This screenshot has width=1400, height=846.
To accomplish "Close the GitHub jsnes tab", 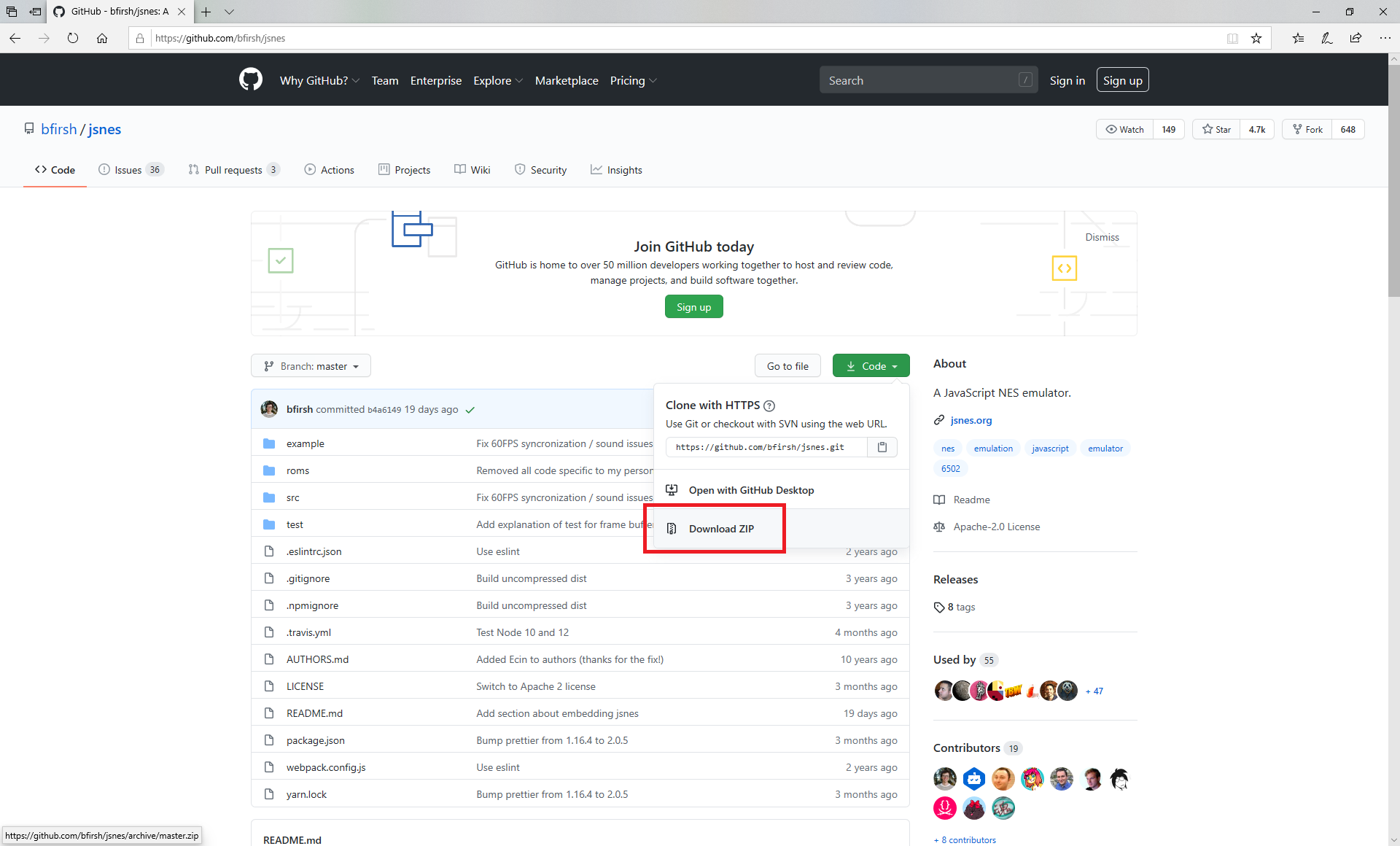I will (182, 12).
